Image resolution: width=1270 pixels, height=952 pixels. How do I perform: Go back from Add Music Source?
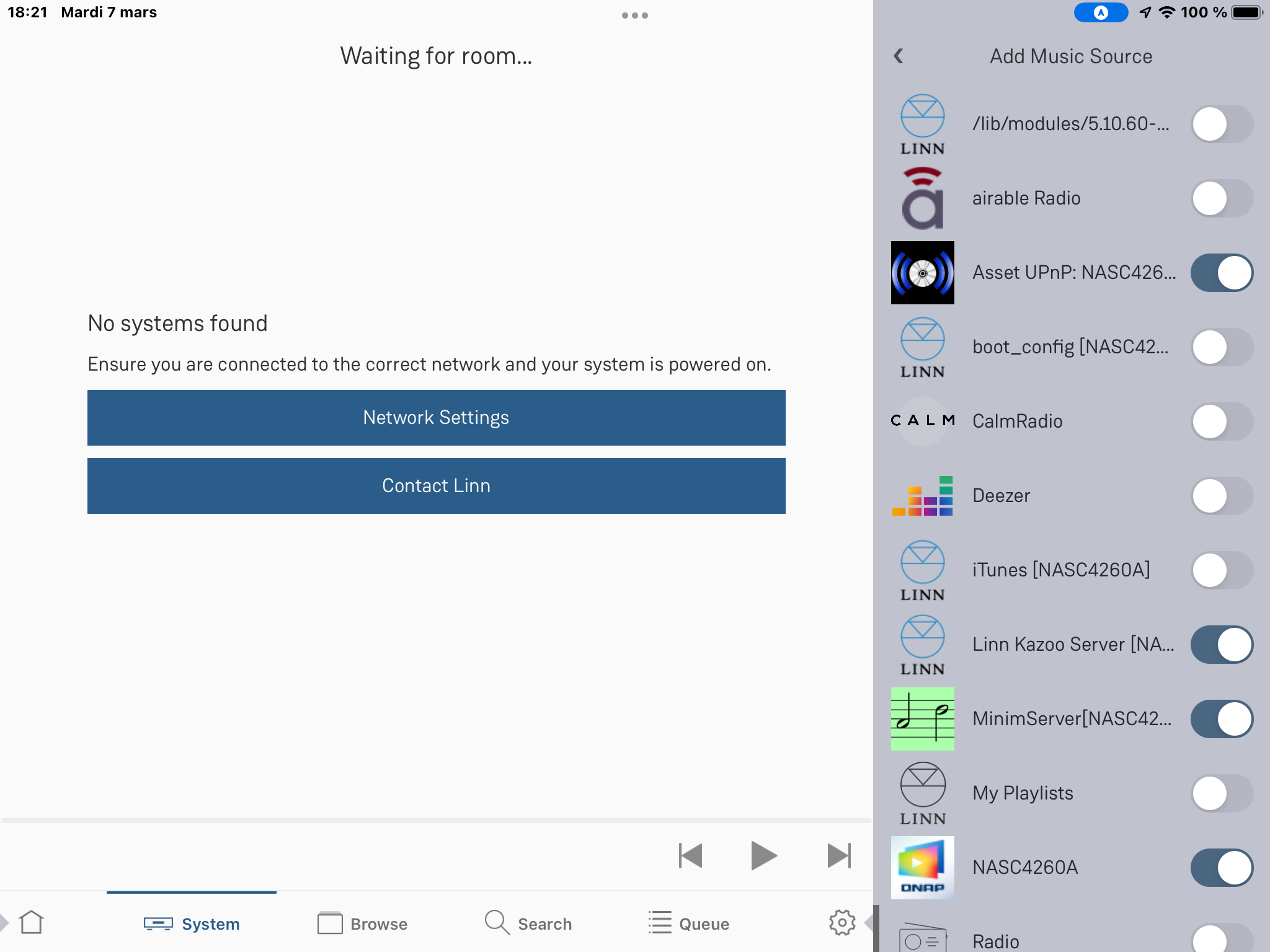899,56
